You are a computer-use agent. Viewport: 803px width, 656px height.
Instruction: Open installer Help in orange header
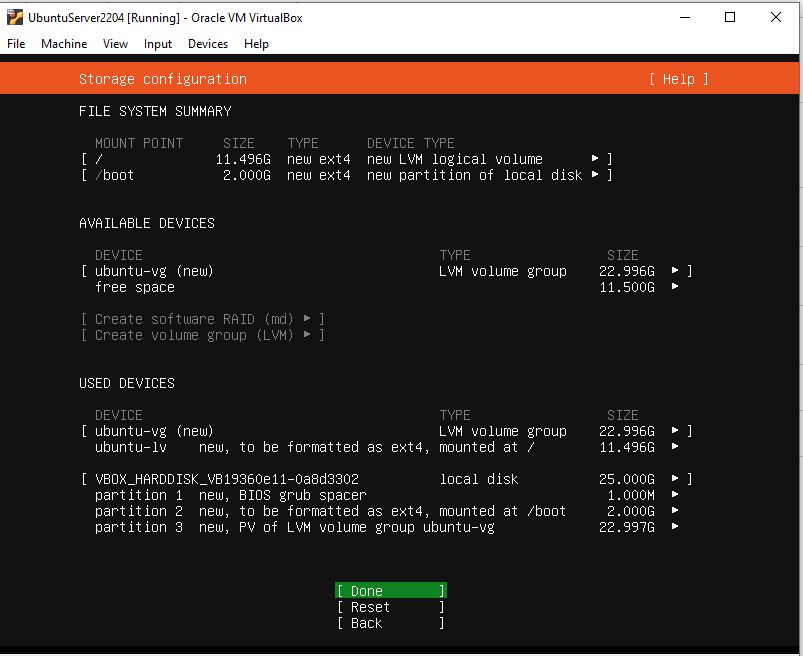(679, 79)
